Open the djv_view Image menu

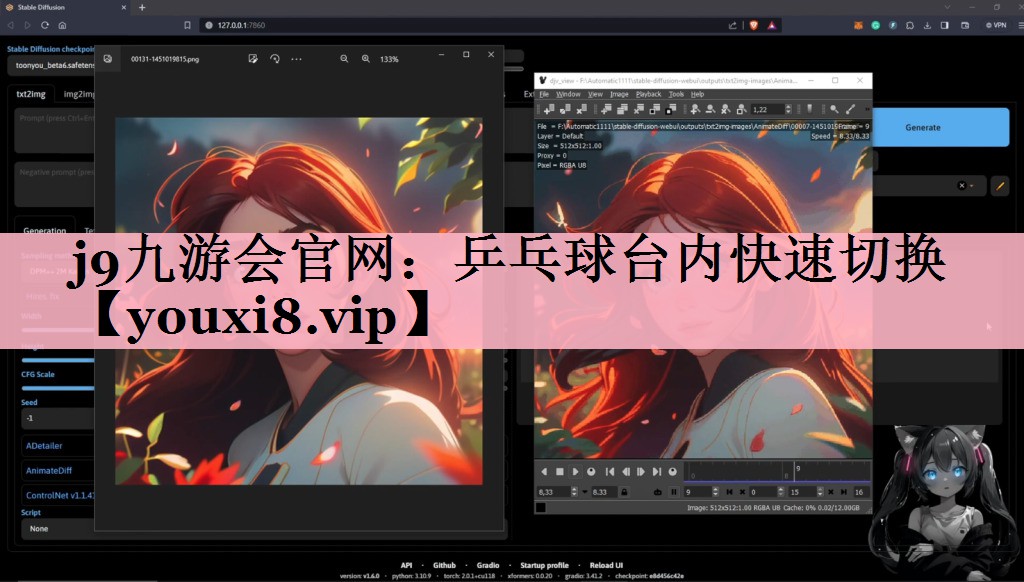pos(618,94)
